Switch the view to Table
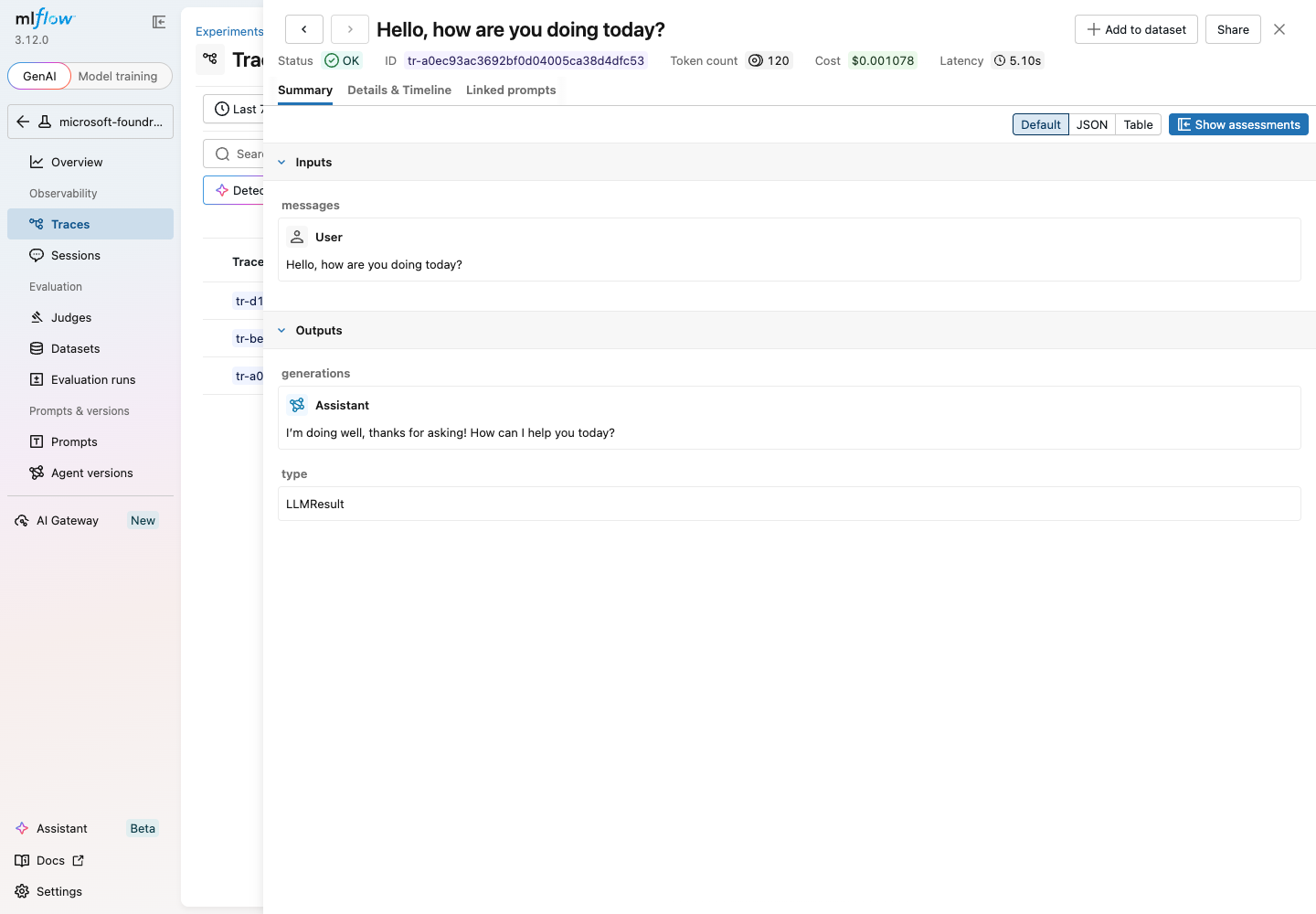 1139,124
